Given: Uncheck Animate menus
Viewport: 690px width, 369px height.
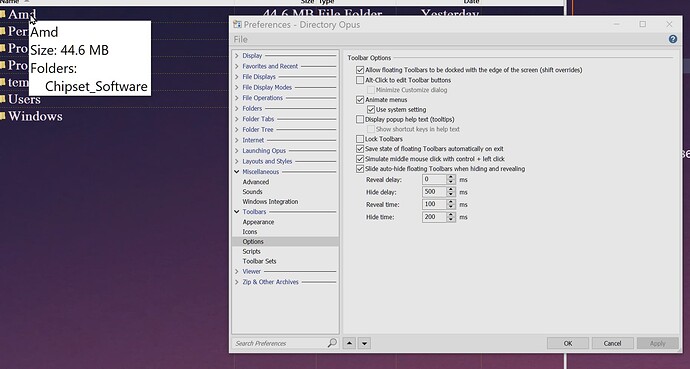Looking at the screenshot, I should 360,100.
